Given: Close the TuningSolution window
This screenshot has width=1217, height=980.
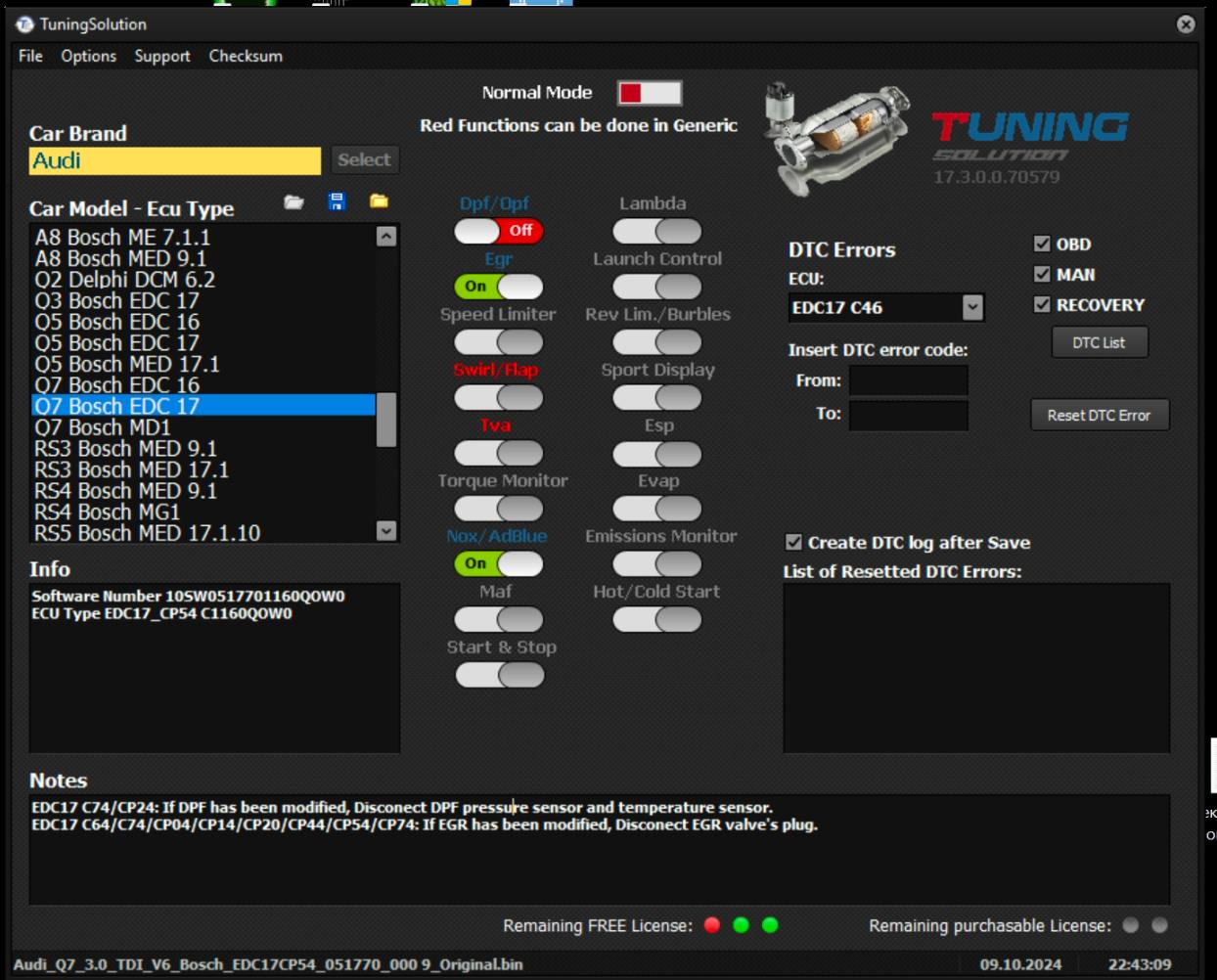Looking at the screenshot, I should point(1186,24).
